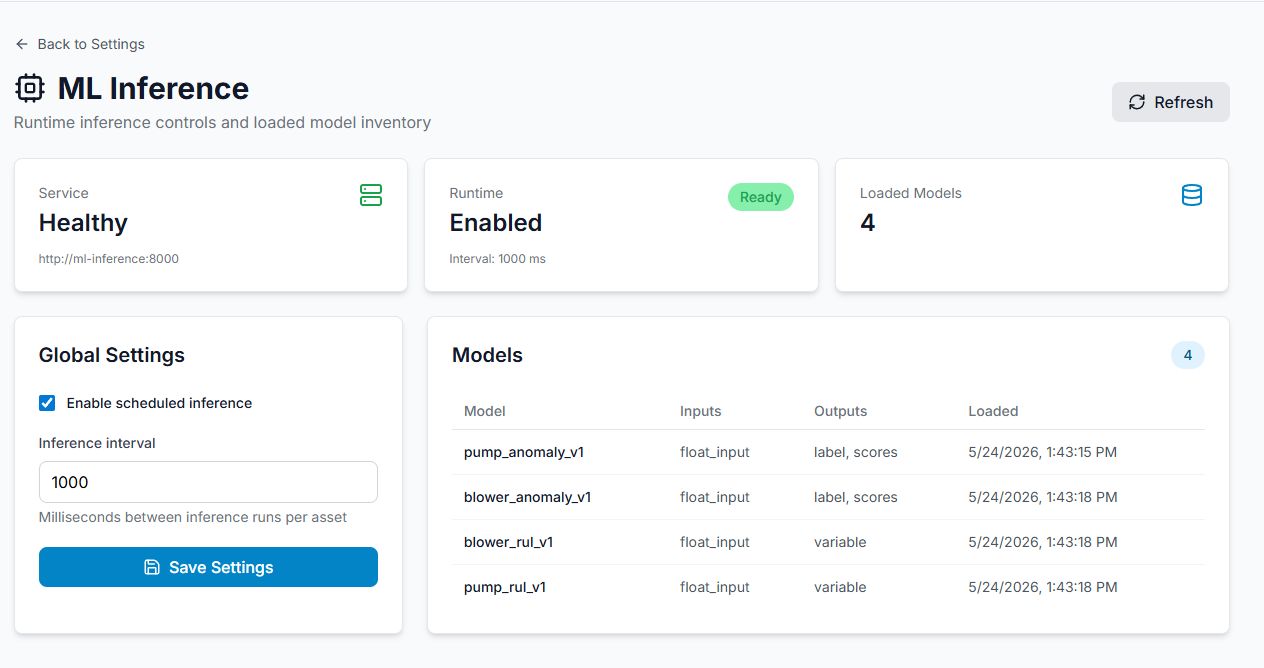
Task: Click label, scores in the blower_anomaly_v1 row
Action: (x=856, y=497)
